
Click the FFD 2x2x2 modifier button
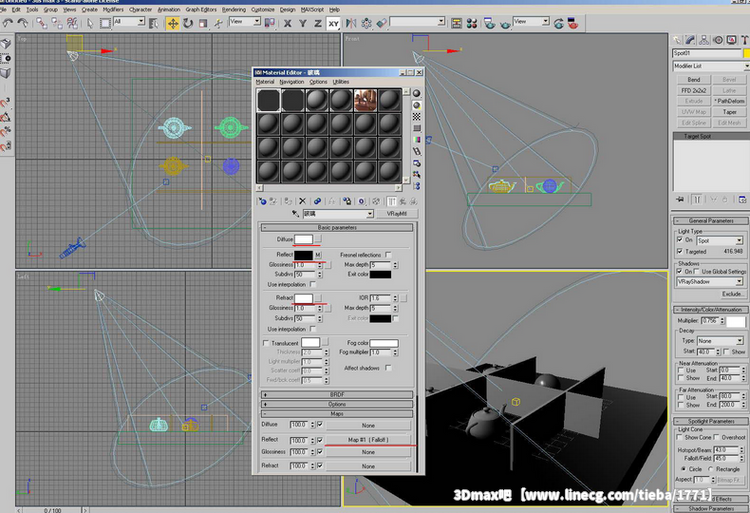(694, 90)
